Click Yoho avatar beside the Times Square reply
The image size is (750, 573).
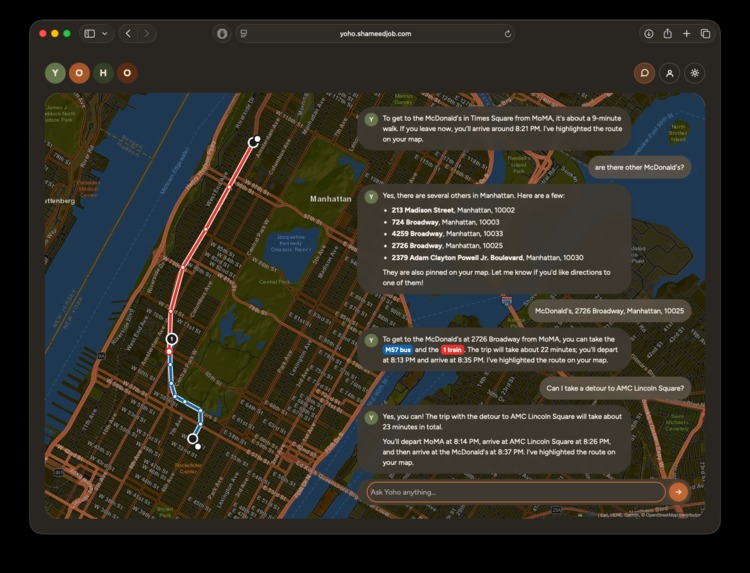click(x=371, y=120)
